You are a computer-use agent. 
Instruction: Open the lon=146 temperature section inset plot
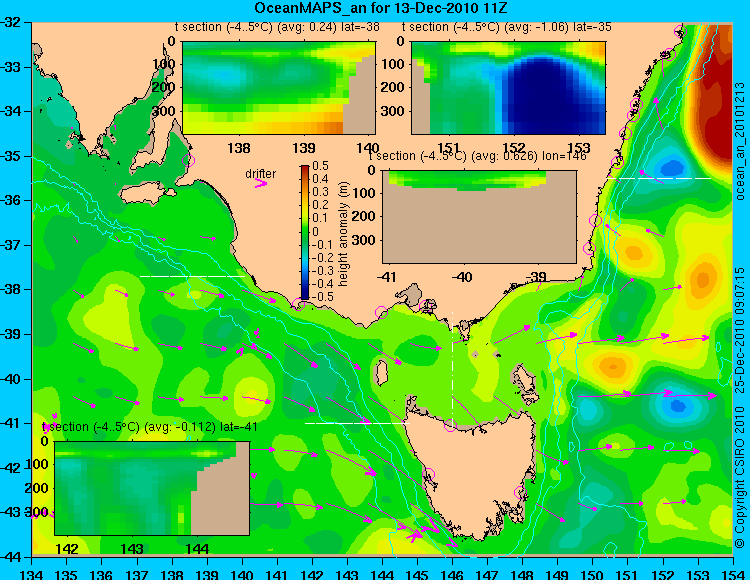(480, 217)
